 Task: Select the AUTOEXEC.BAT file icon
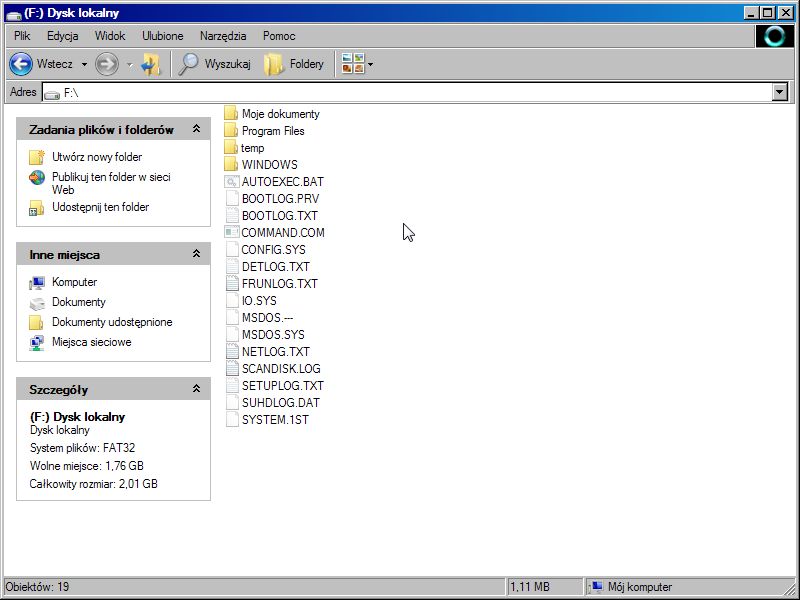(x=232, y=181)
